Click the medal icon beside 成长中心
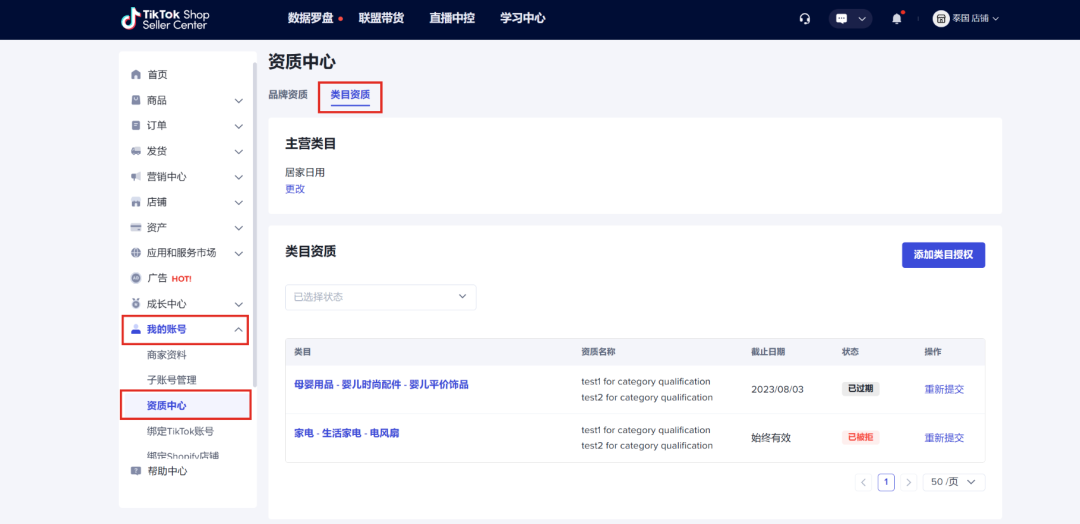This screenshot has height=524, width=1080. point(136,304)
